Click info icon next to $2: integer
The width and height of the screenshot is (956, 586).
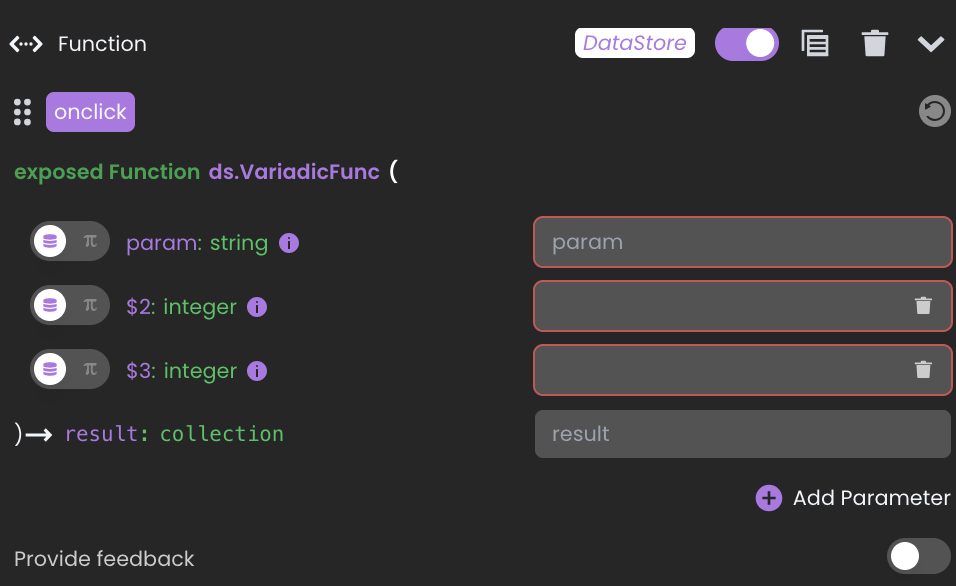click(x=257, y=307)
